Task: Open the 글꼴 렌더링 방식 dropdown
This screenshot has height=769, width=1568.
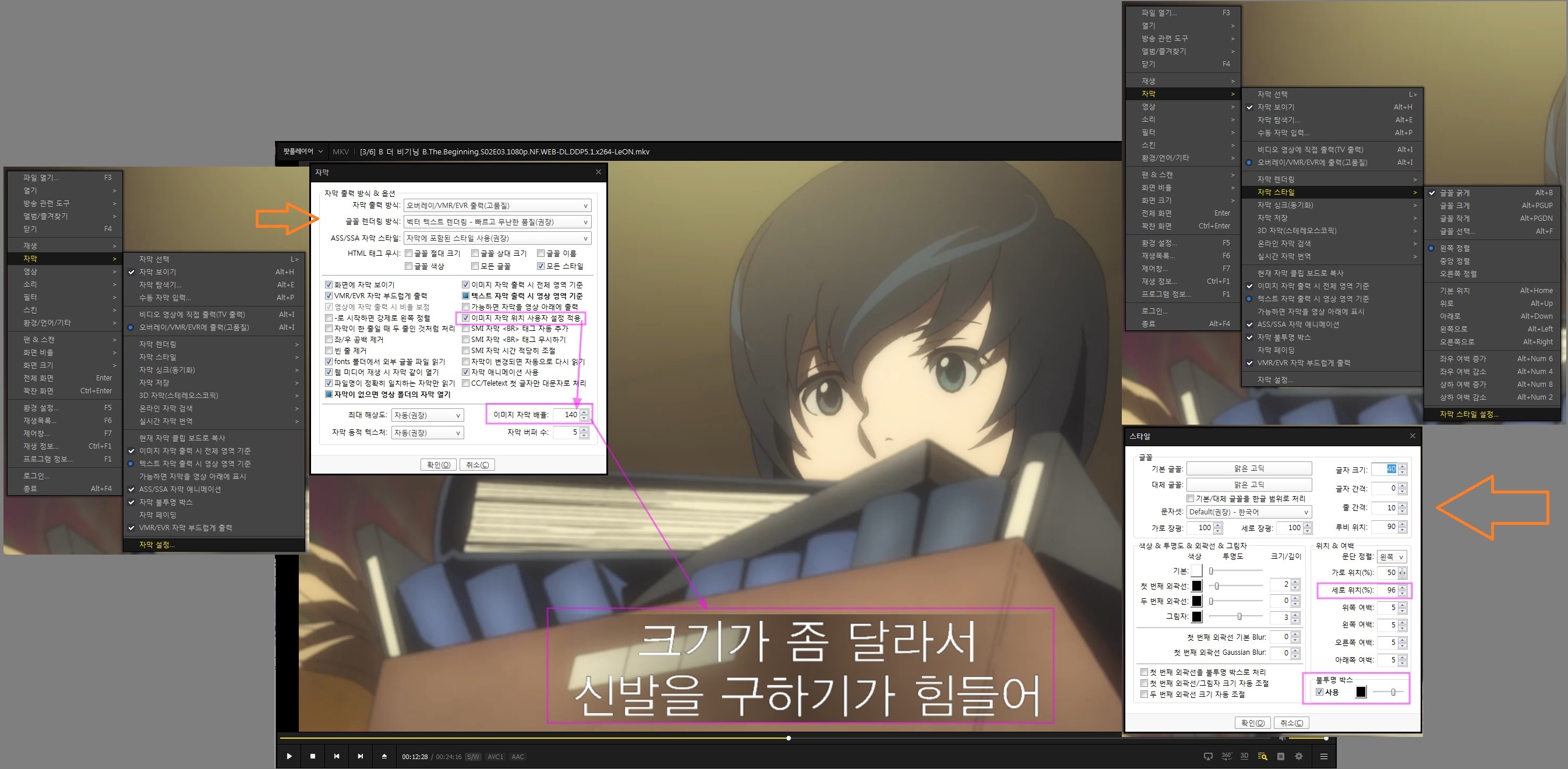Action: (x=497, y=221)
